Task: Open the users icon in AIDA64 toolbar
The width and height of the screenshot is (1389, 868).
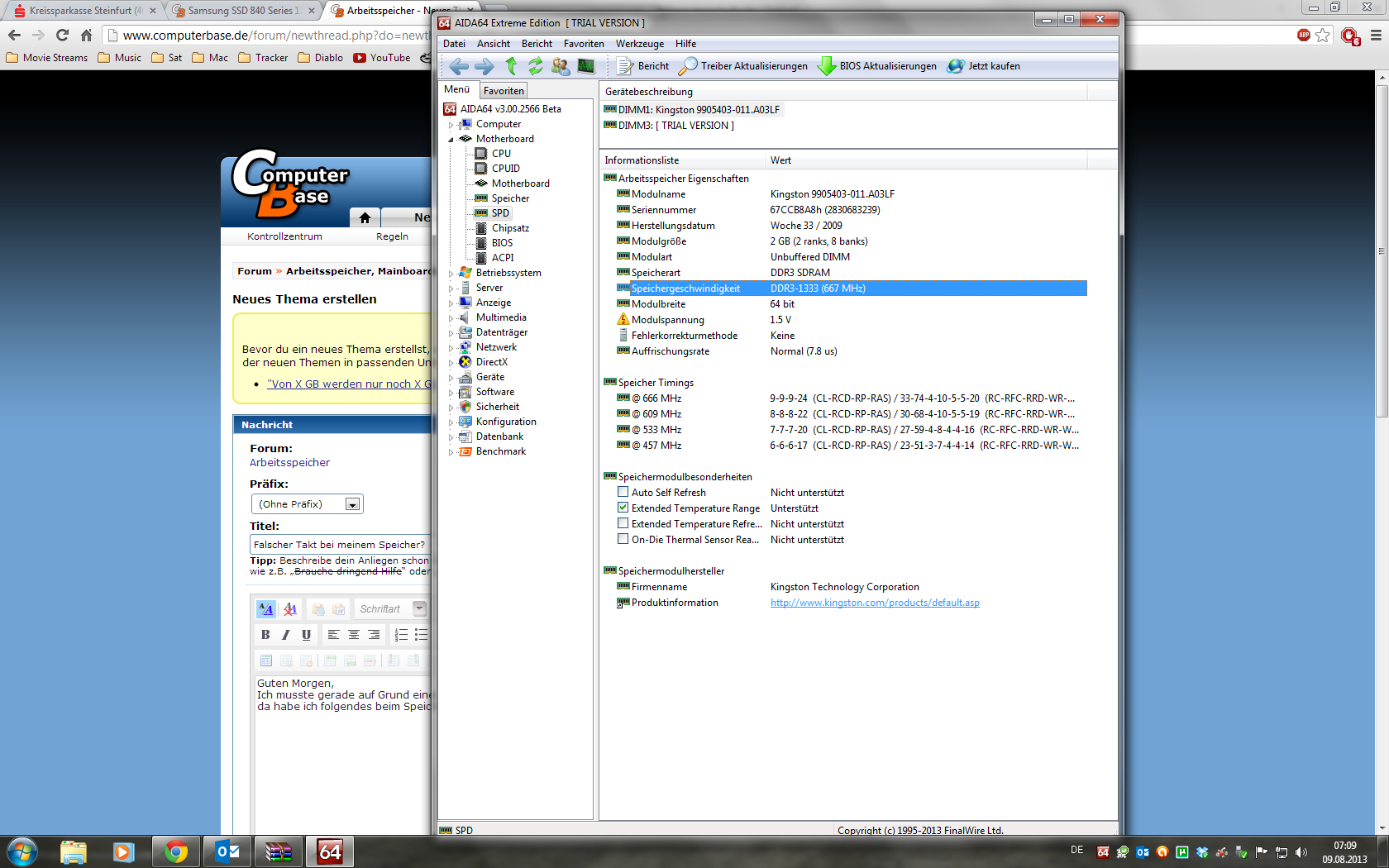Action: [561, 66]
